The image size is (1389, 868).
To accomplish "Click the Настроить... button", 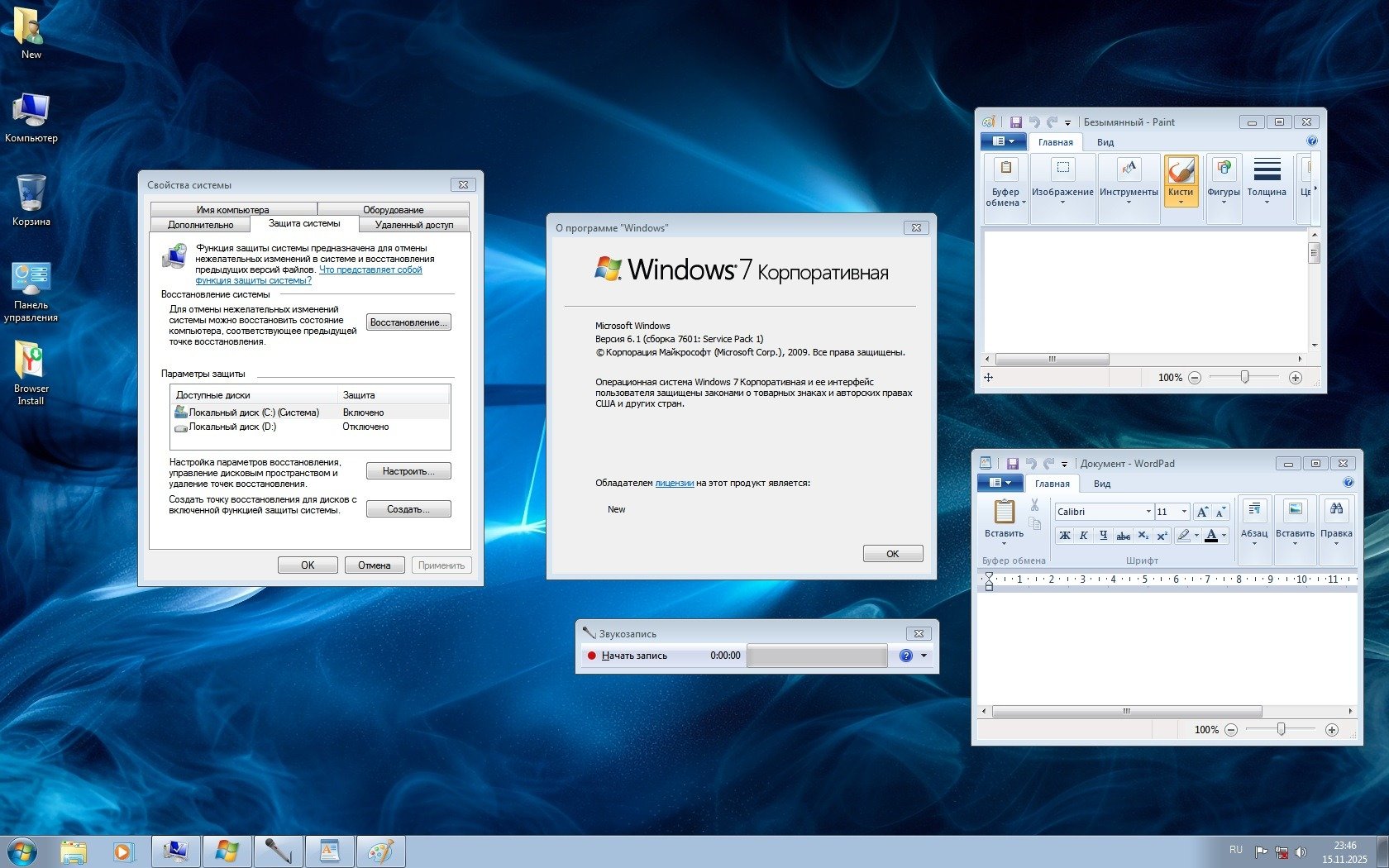I will [408, 471].
